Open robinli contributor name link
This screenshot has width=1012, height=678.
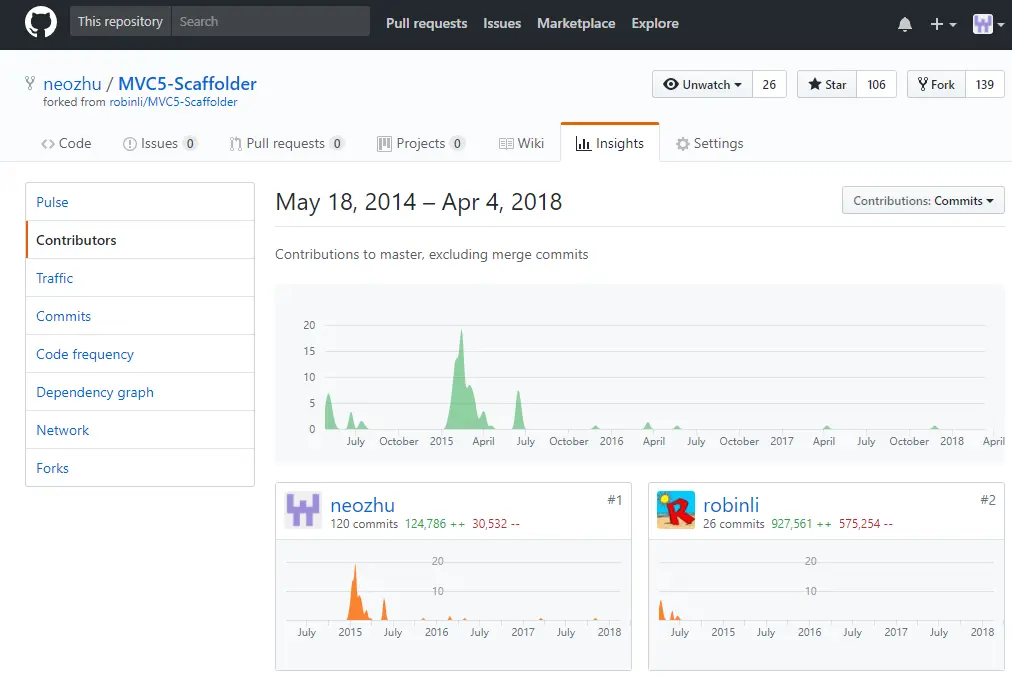pos(731,505)
